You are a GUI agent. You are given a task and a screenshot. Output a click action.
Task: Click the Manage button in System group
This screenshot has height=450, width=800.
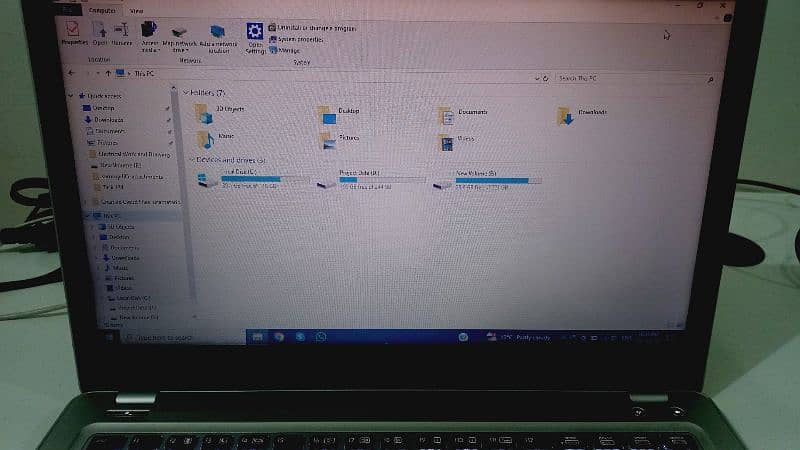(x=289, y=50)
